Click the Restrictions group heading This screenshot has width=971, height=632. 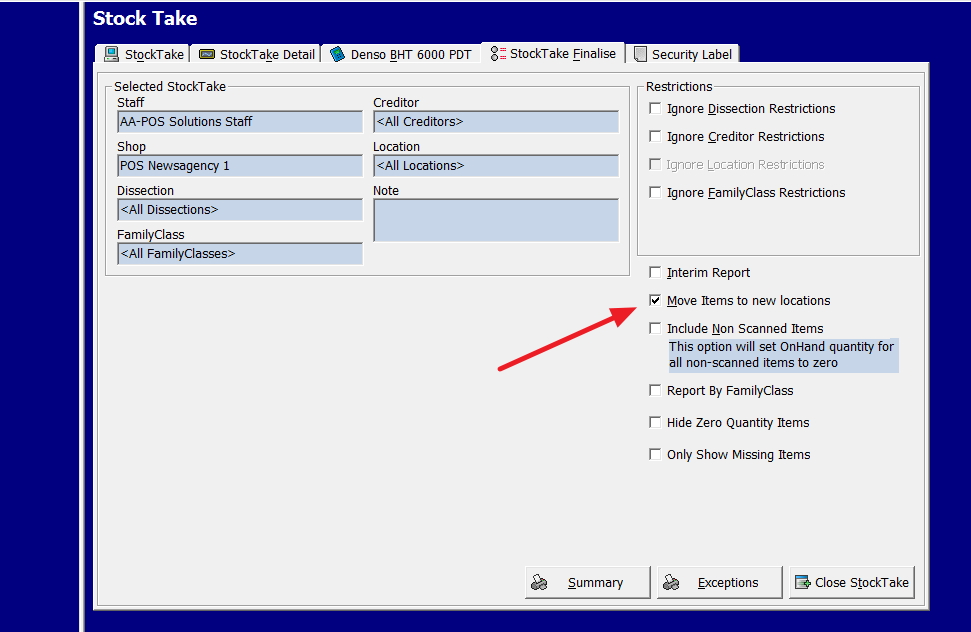click(679, 87)
